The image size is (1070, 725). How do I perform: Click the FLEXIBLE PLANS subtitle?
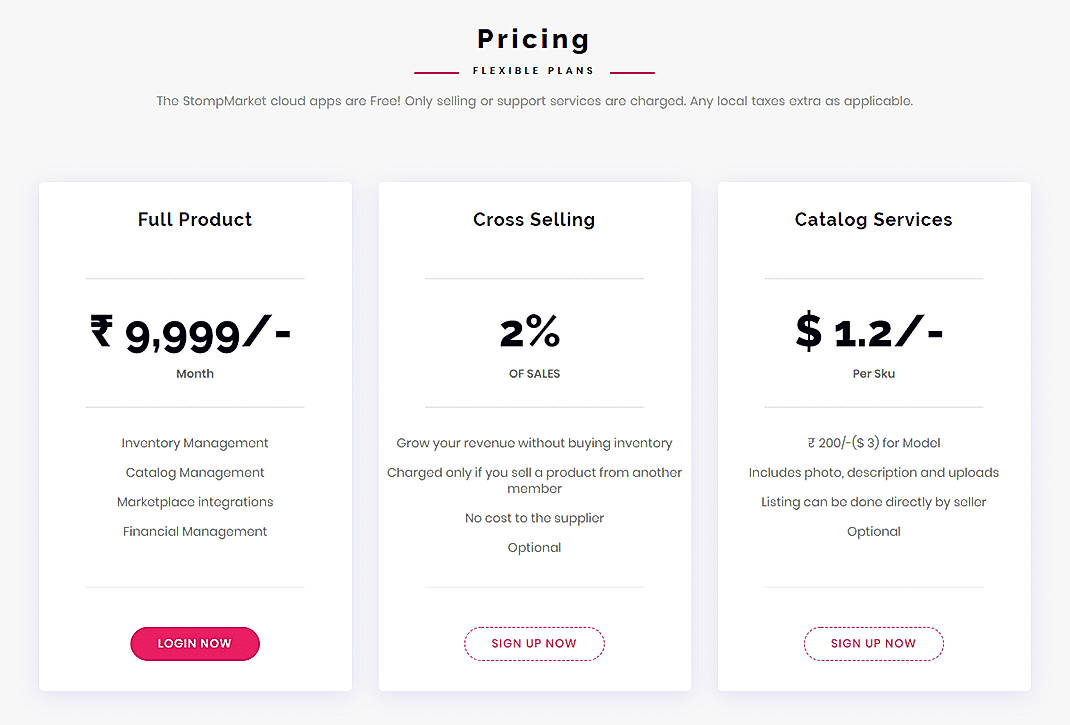point(533,70)
